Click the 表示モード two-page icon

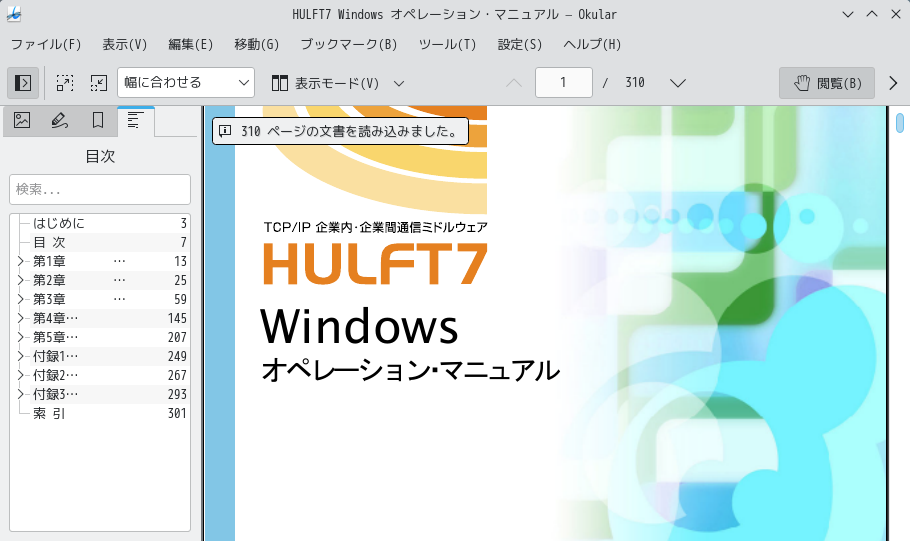click(x=280, y=83)
